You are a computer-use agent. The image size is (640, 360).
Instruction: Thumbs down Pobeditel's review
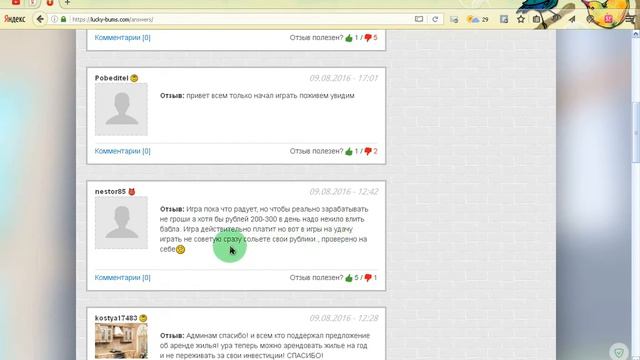coord(368,151)
